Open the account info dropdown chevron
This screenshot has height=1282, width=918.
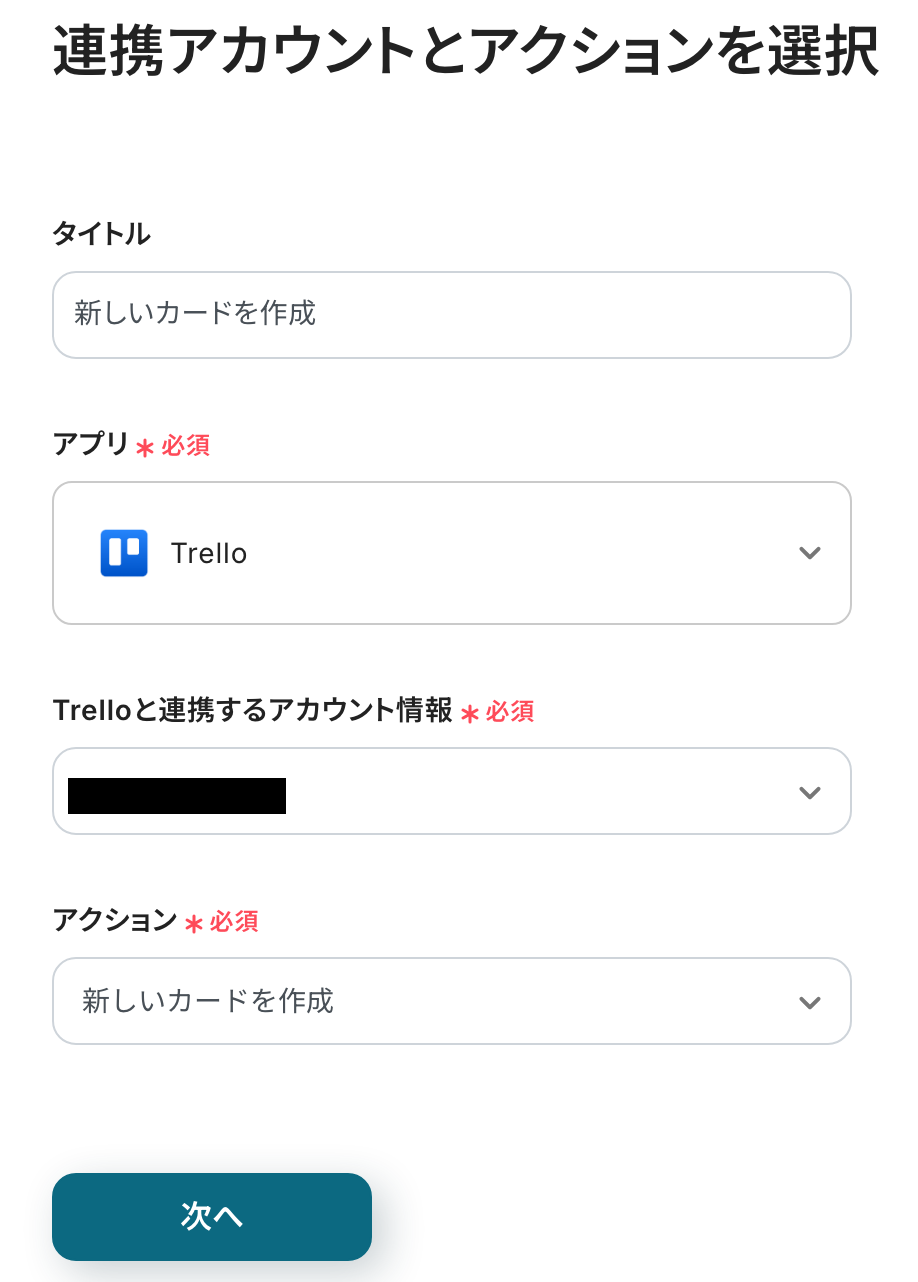pyautogui.click(x=810, y=792)
